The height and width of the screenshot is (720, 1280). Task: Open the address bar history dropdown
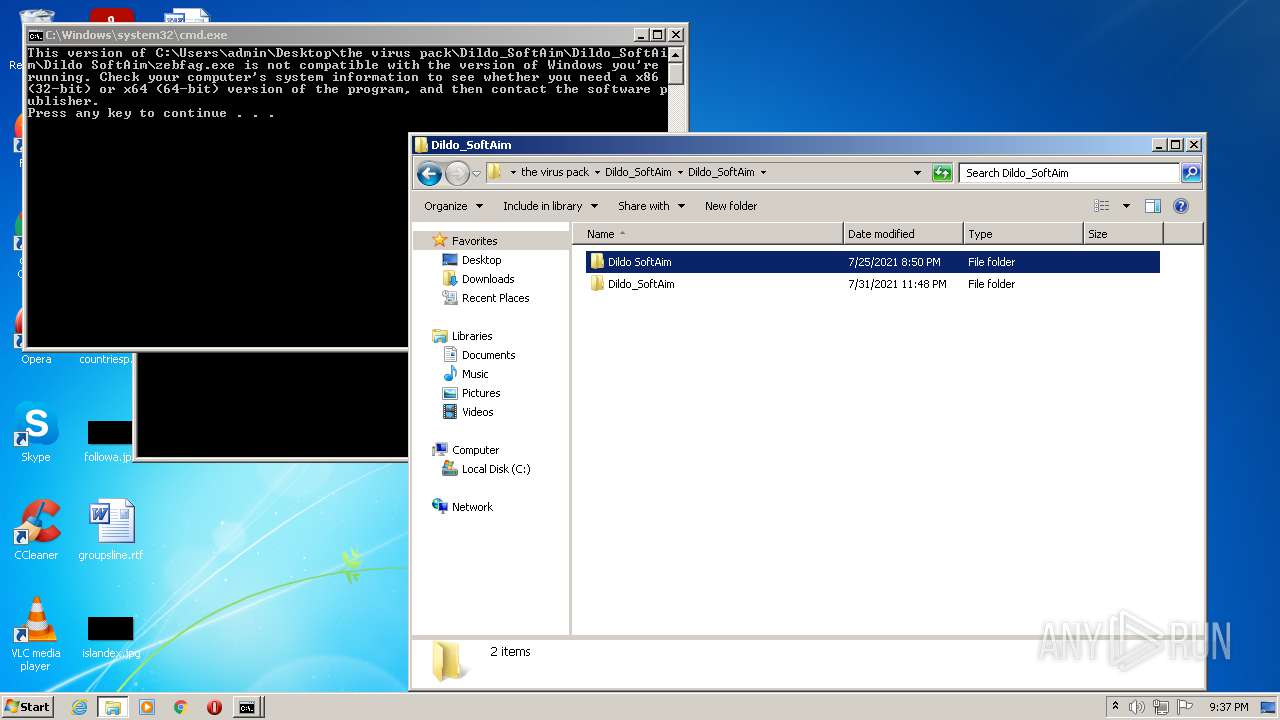point(917,173)
